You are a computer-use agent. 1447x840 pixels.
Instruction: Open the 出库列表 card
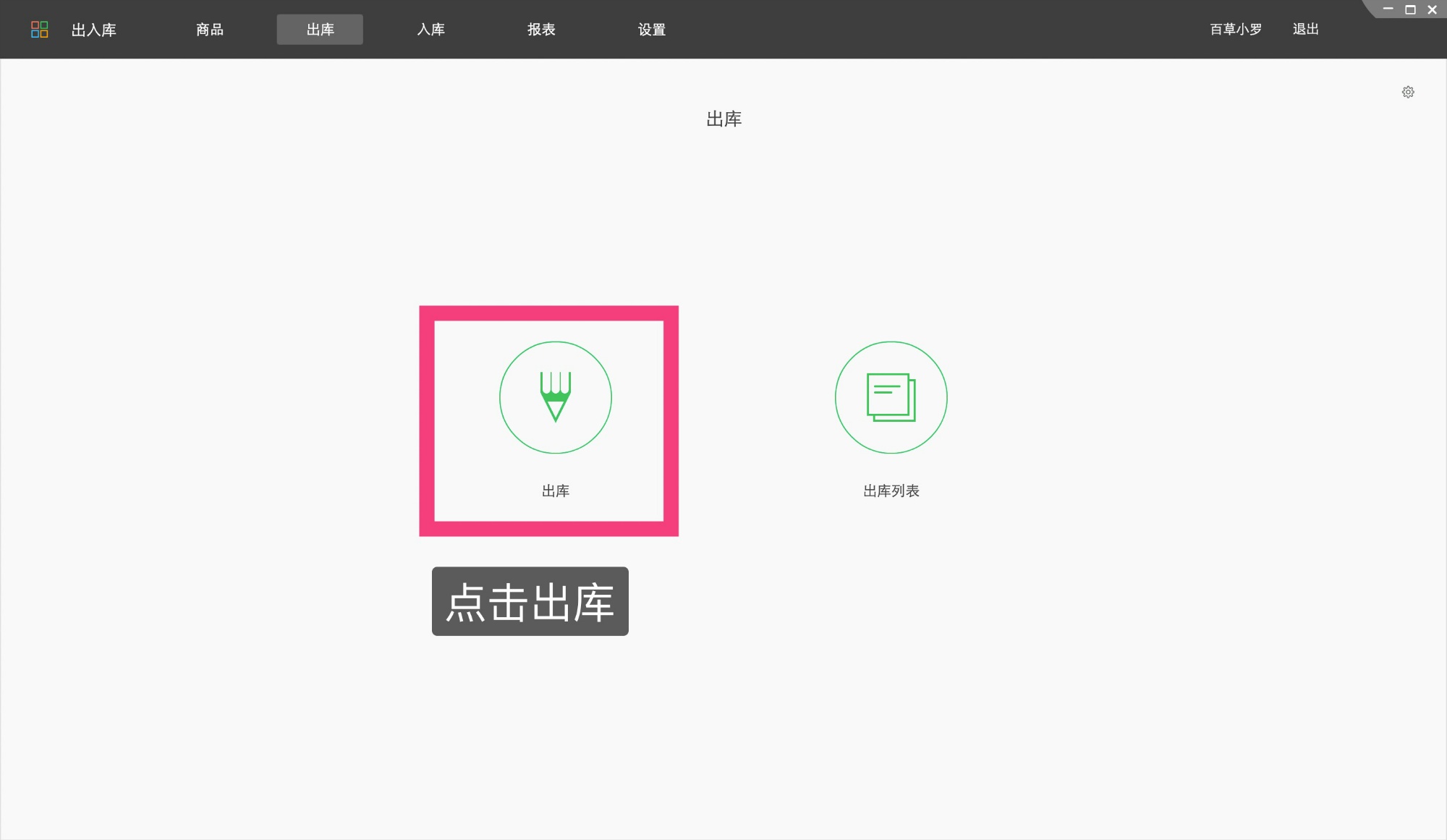891,420
